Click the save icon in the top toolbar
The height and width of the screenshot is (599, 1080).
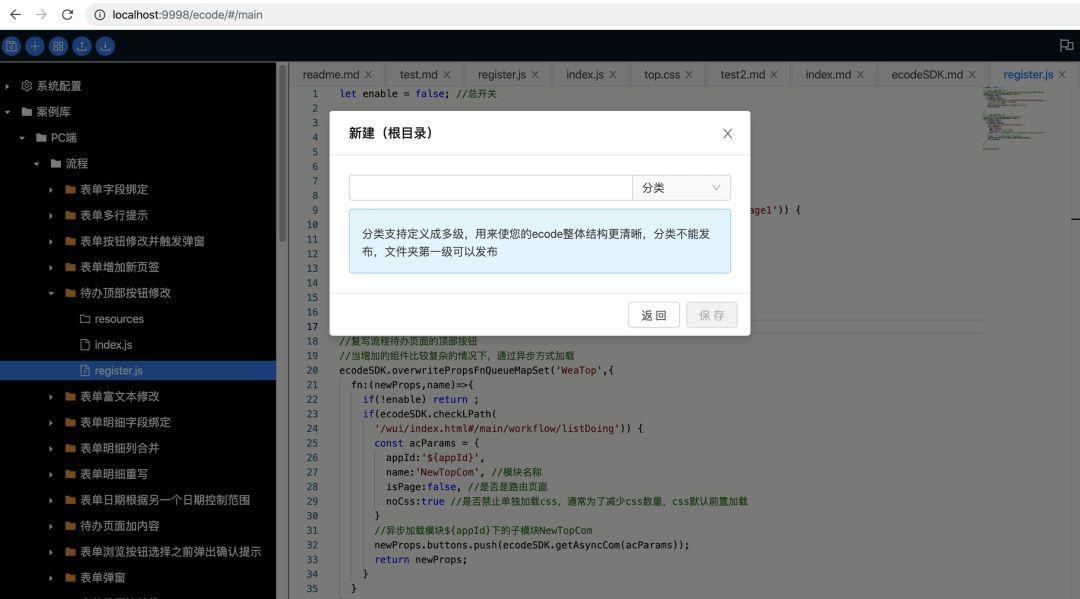[x=11, y=45]
